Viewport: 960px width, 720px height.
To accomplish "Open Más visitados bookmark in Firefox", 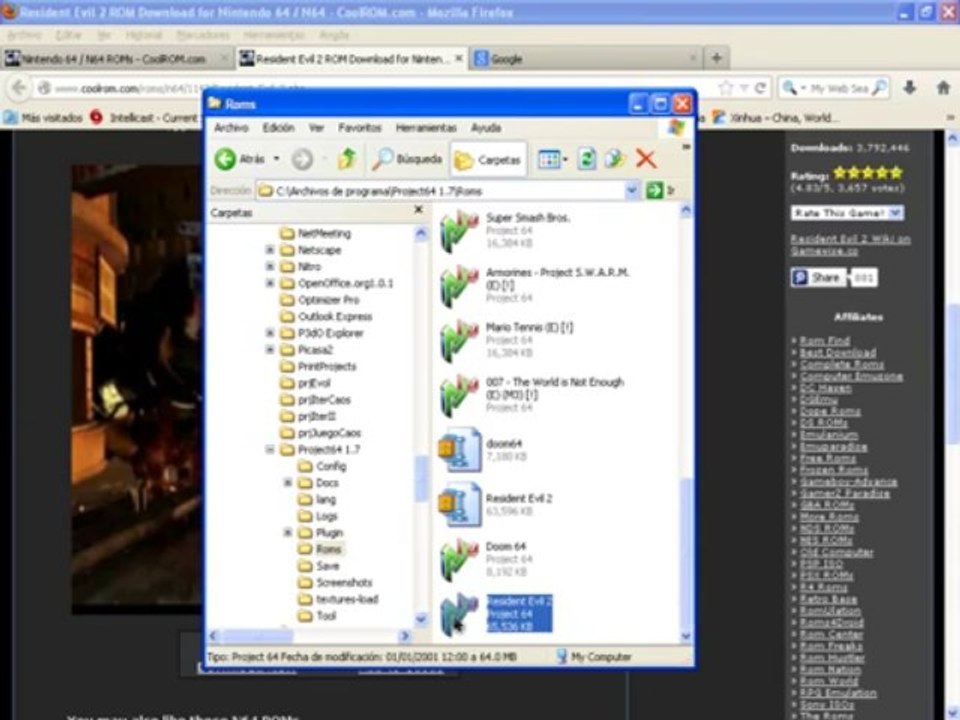I will [43, 118].
